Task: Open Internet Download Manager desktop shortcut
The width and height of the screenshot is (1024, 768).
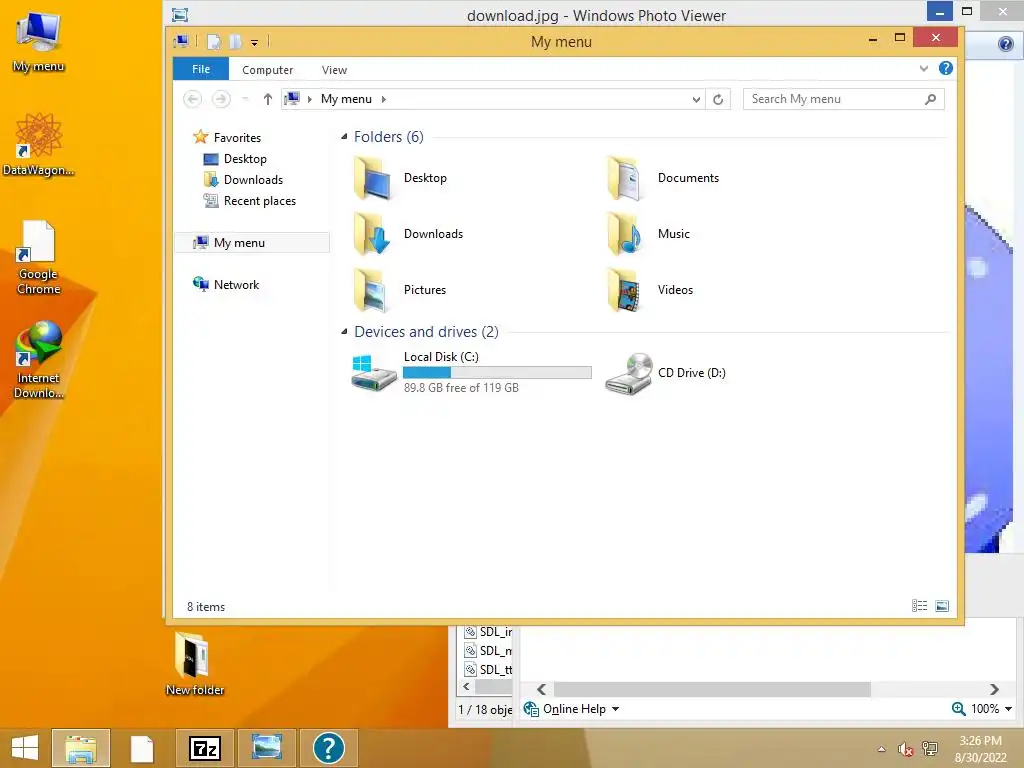Action: (x=38, y=360)
